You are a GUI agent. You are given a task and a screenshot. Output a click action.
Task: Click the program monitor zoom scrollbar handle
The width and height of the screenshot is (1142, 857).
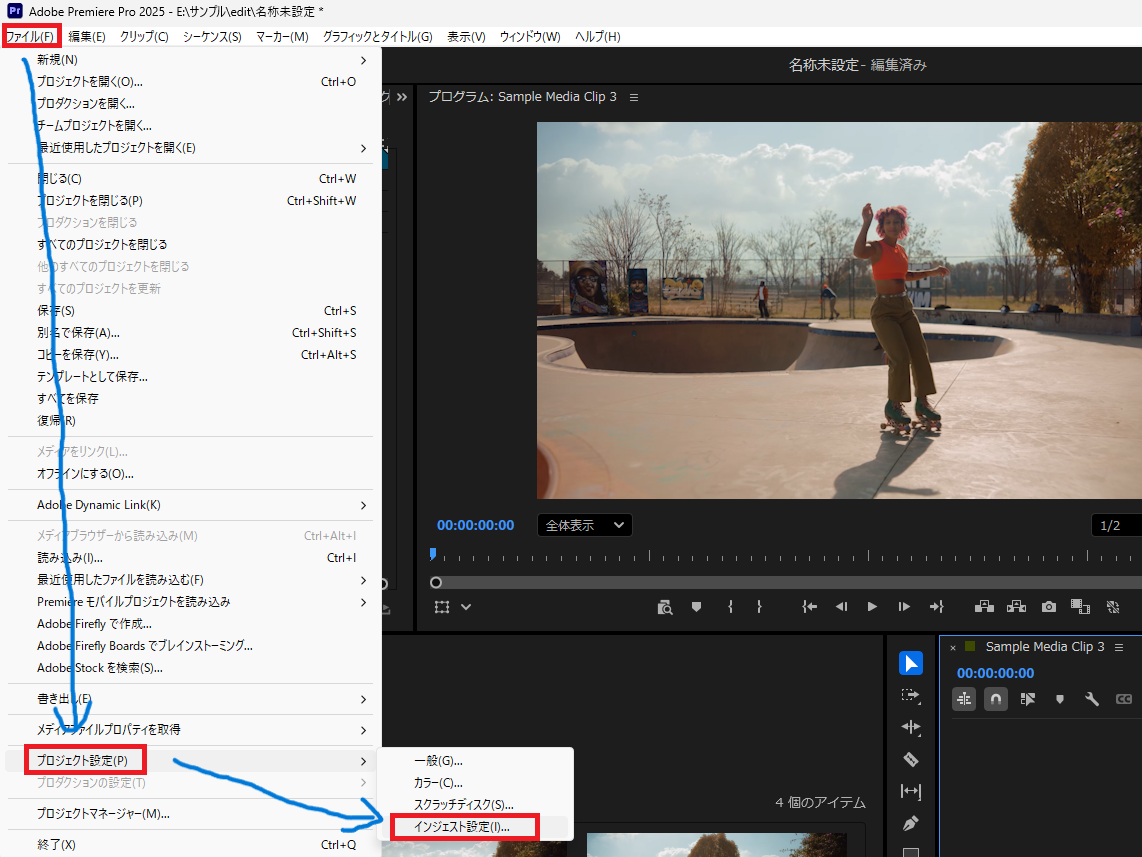(436, 582)
